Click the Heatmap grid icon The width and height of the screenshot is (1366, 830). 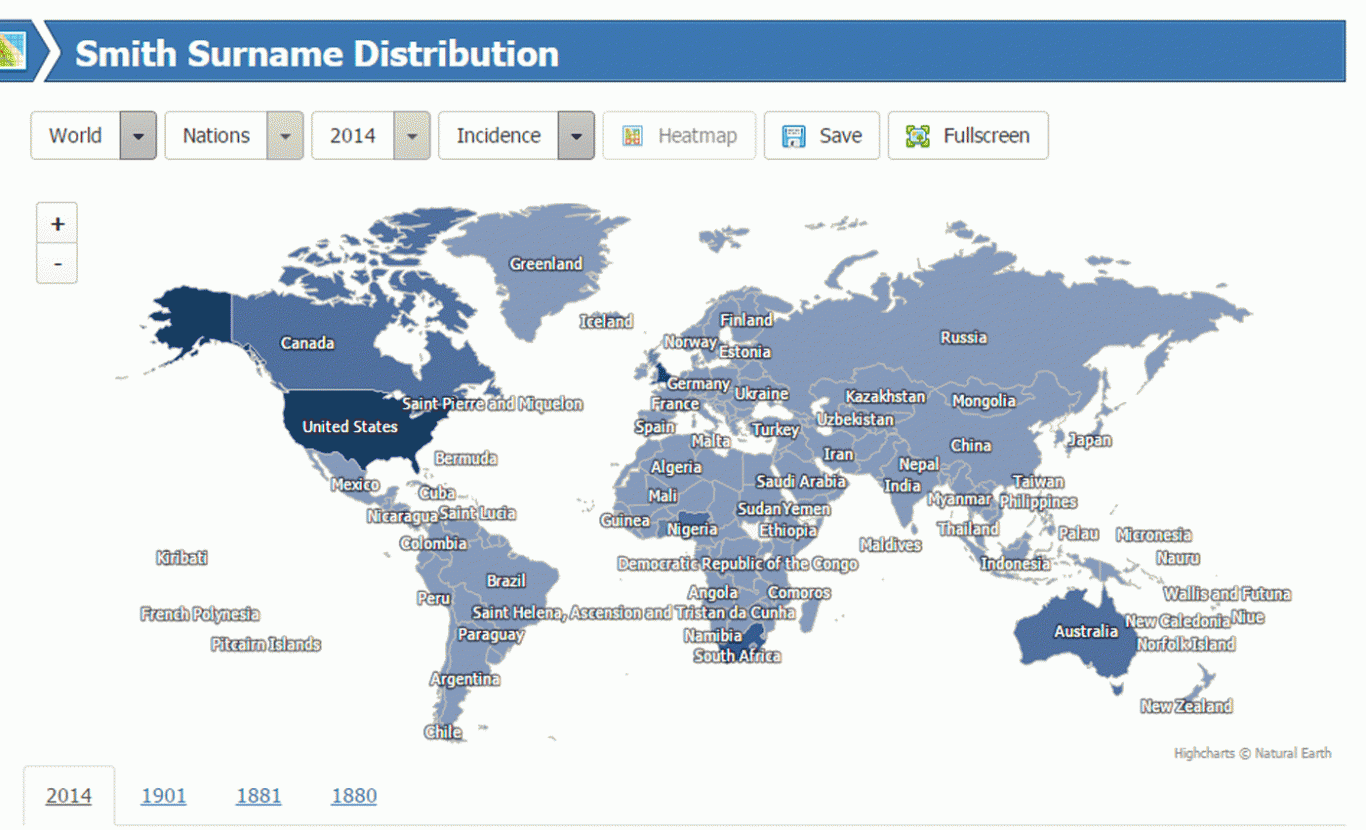pyautogui.click(x=632, y=136)
